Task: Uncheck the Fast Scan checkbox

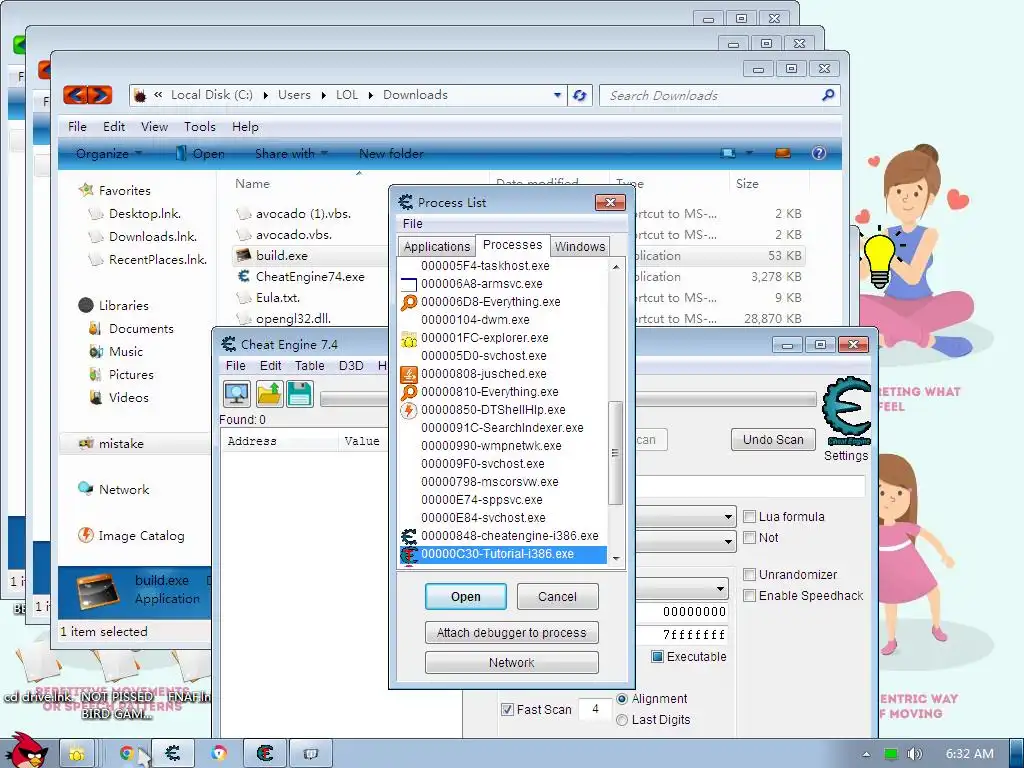Action: click(507, 709)
